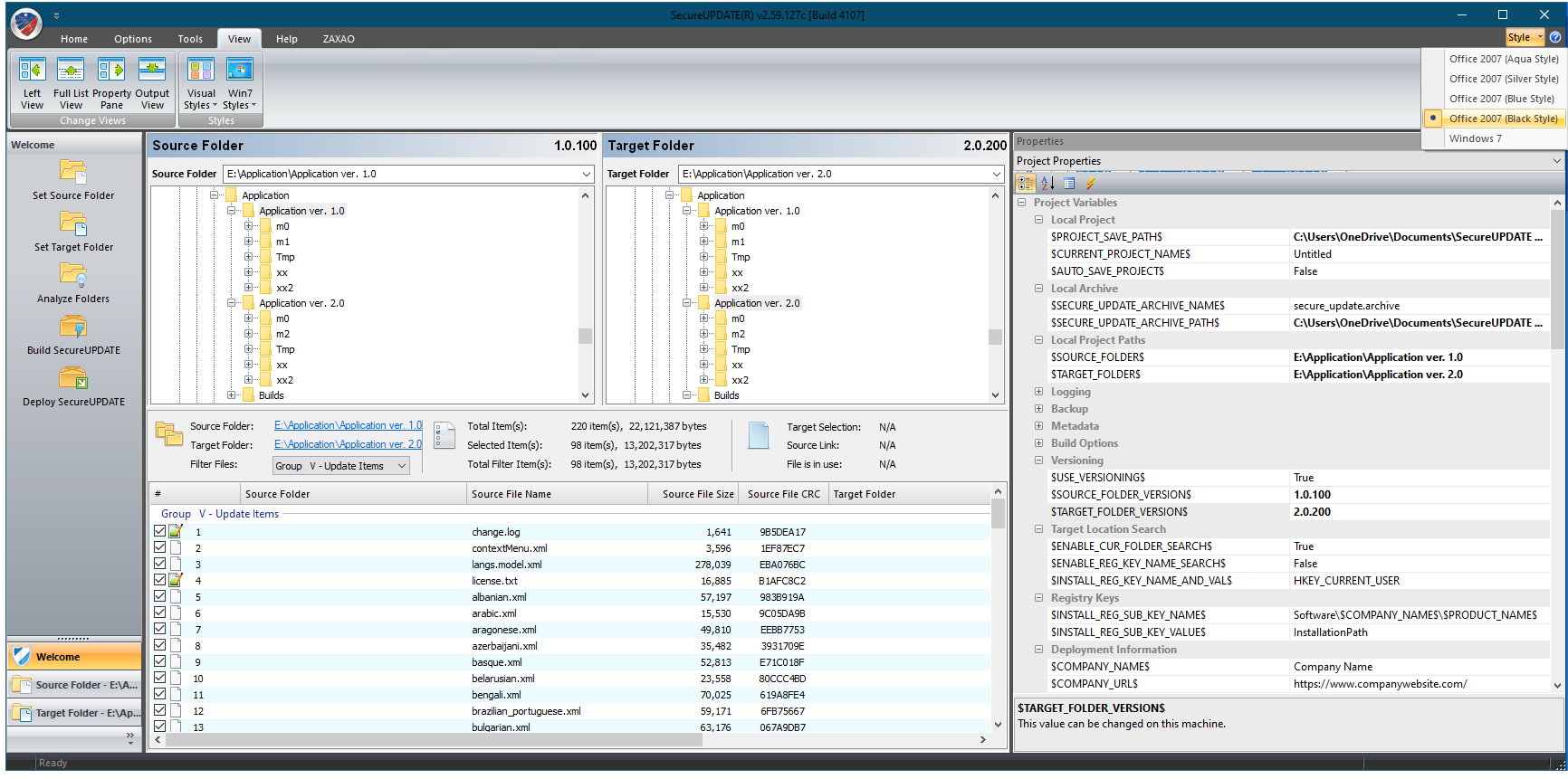The height and width of the screenshot is (779, 1568).
Task: Click the Welcome navigation button
Action: pyautogui.click(x=73, y=657)
